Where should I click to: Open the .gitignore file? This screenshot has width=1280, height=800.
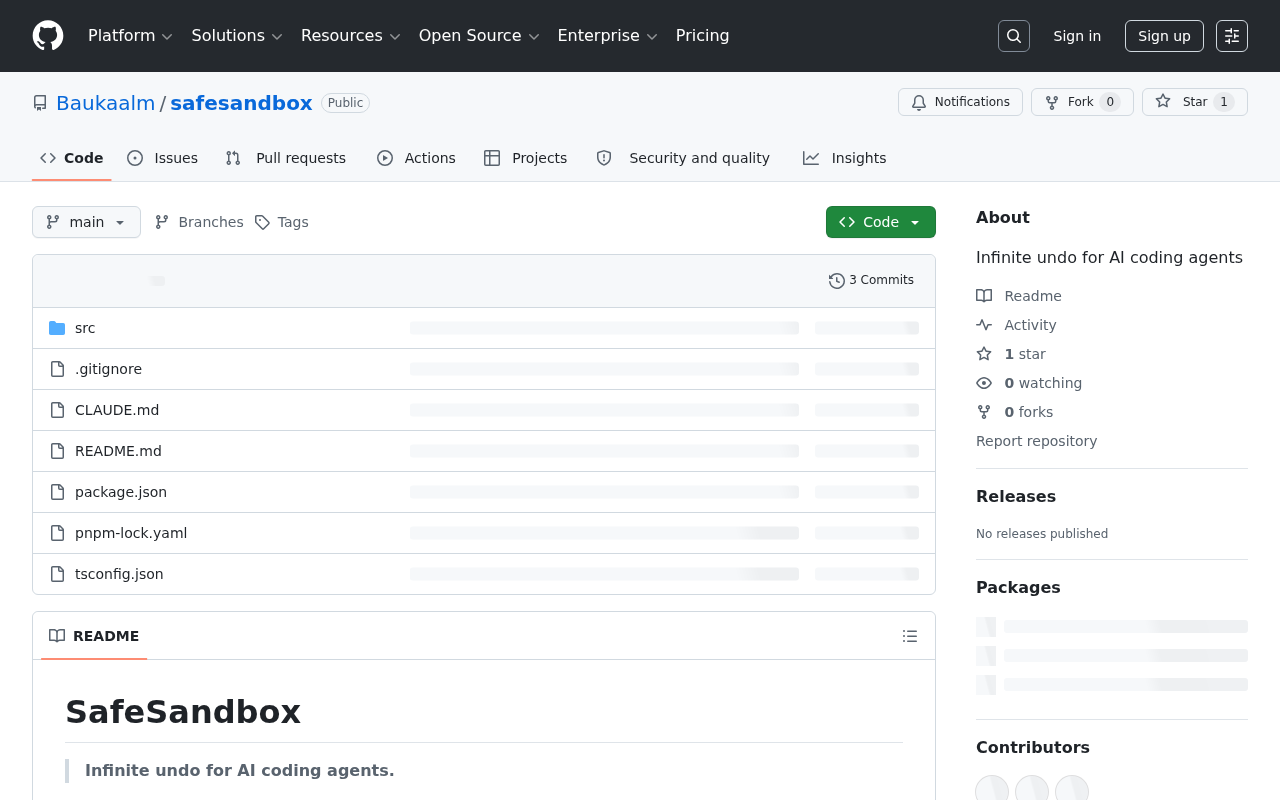click(x=108, y=369)
